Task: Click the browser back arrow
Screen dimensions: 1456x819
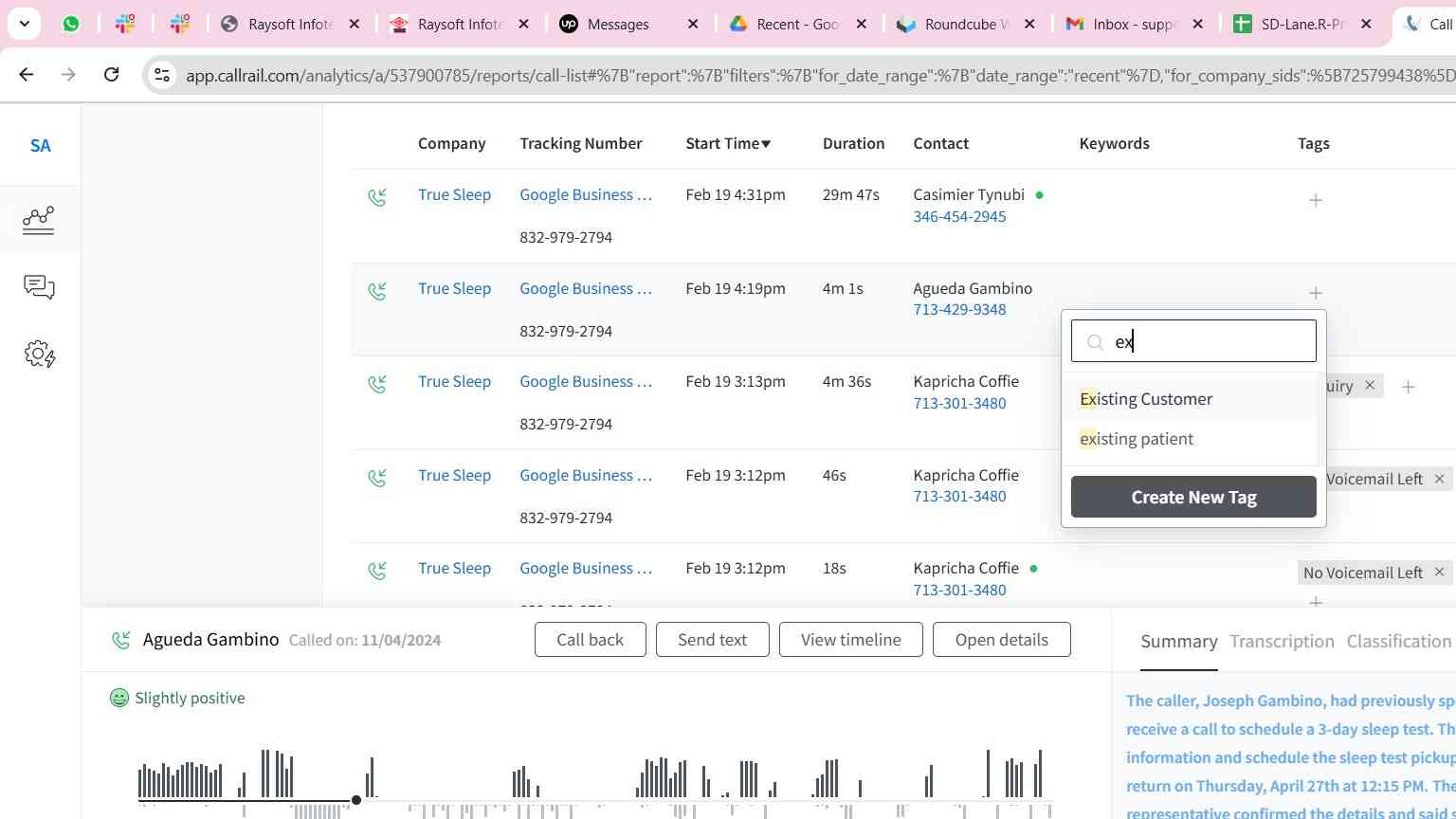Action: [26, 74]
